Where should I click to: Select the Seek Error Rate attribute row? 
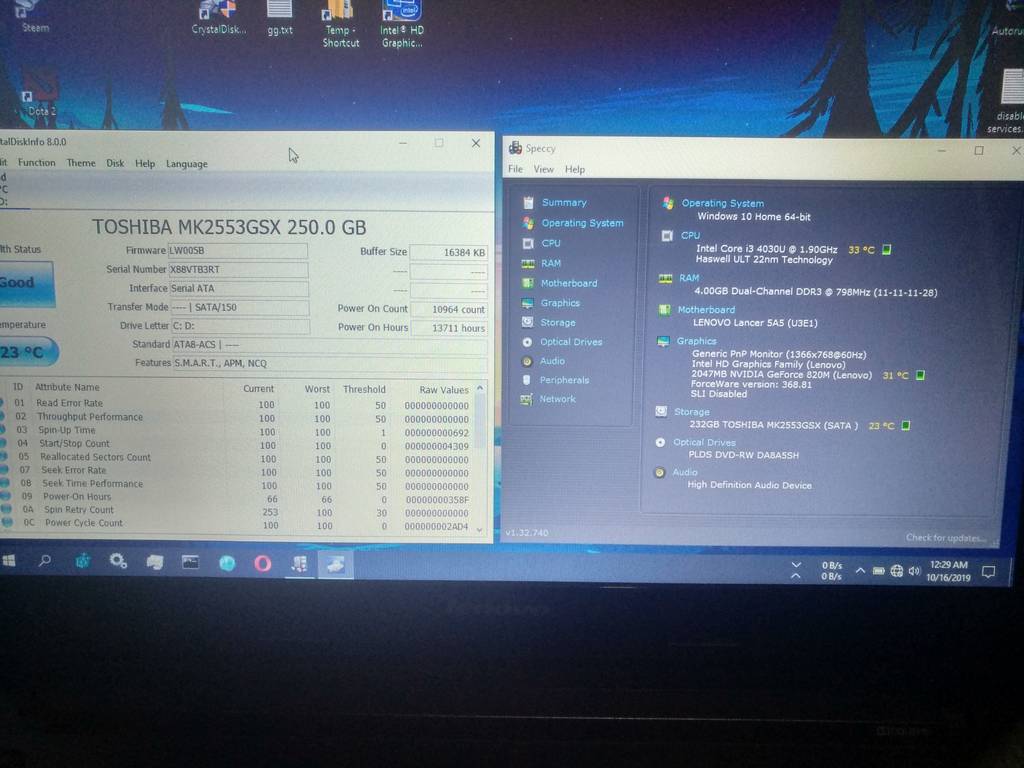236,472
